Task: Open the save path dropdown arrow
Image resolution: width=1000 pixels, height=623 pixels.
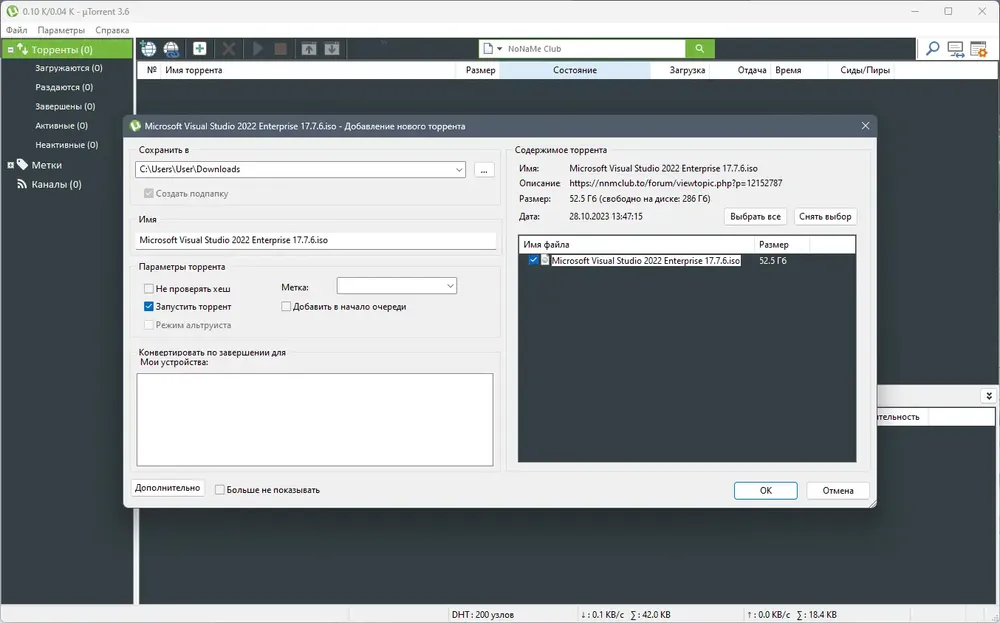Action: pos(459,170)
